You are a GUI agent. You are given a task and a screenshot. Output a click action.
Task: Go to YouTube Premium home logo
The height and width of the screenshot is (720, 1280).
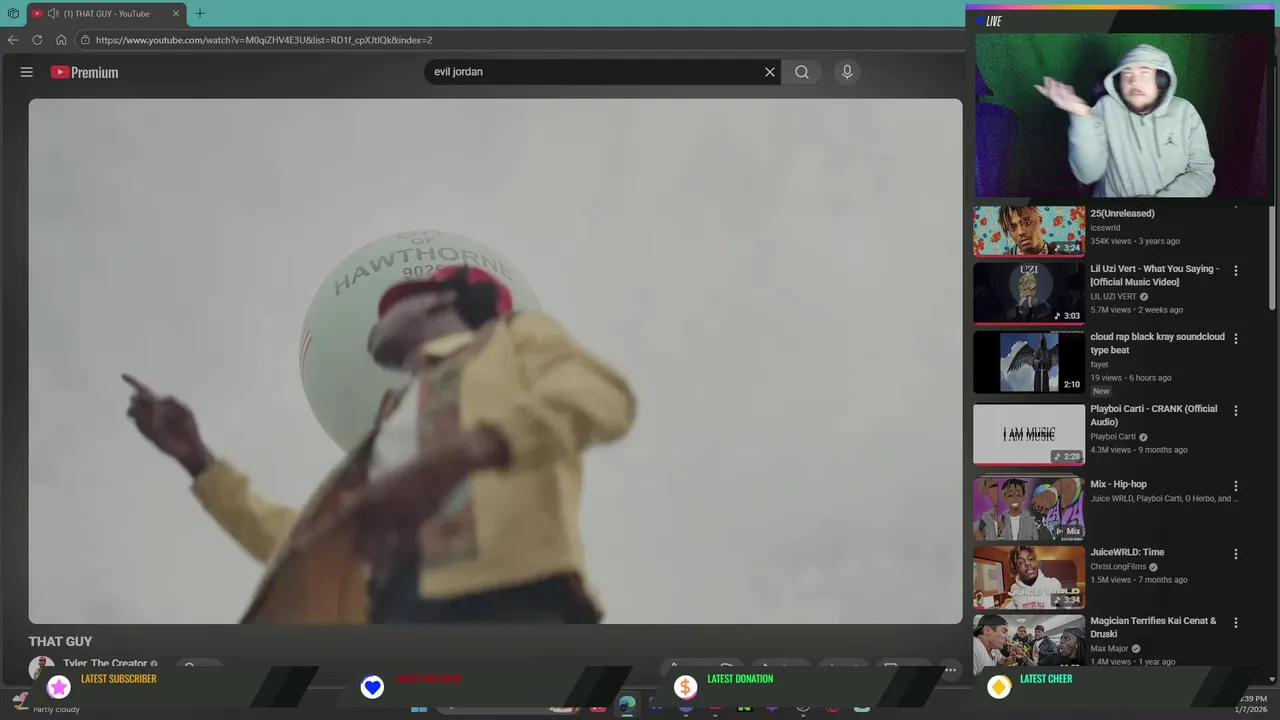[x=85, y=72]
